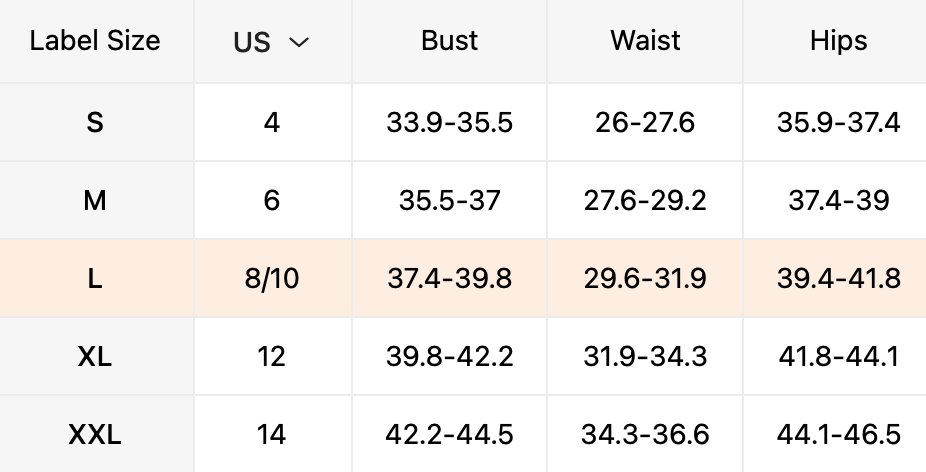Select the XXL label size row
This screenshot has height=472, width=926.
point(463,434)
